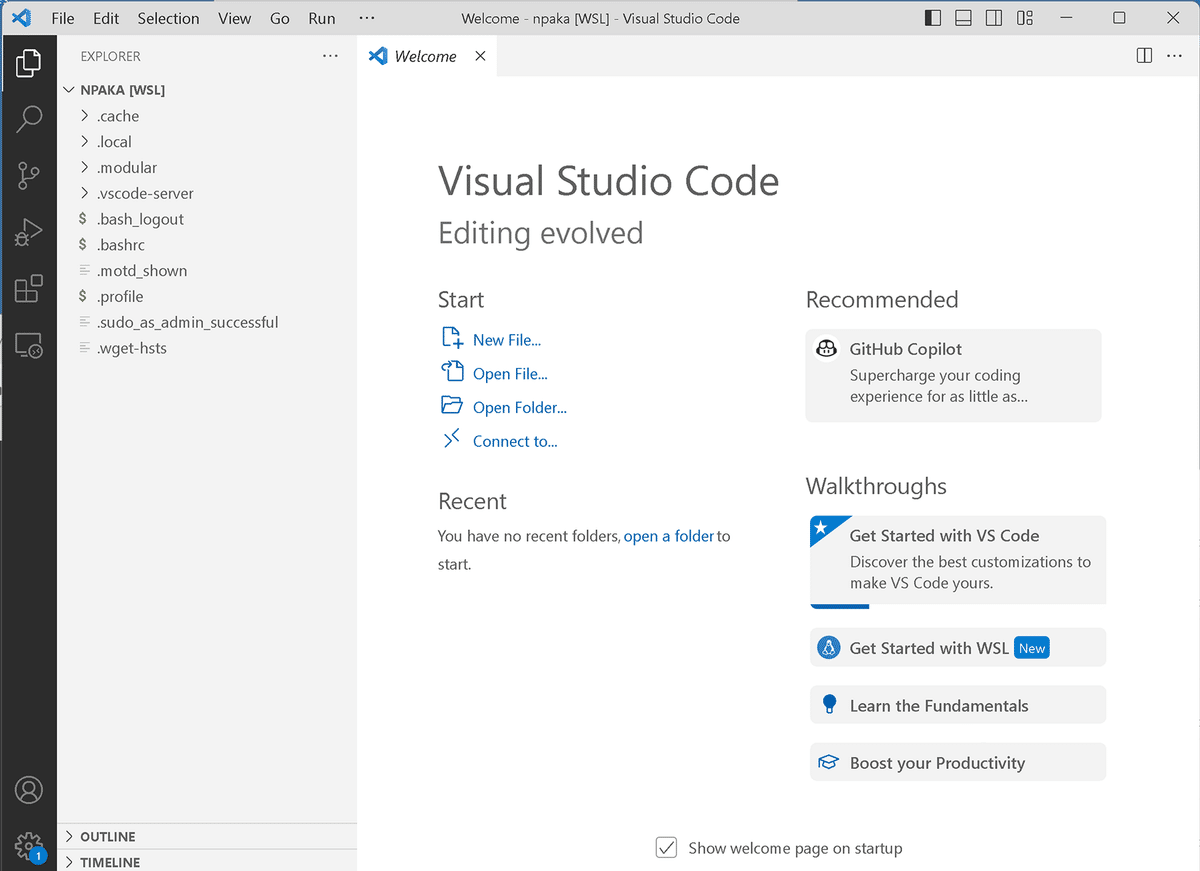The height and width of the screenshot is (871, 1200).
Task: Click the New File... link
Action: tap(506, 340)
